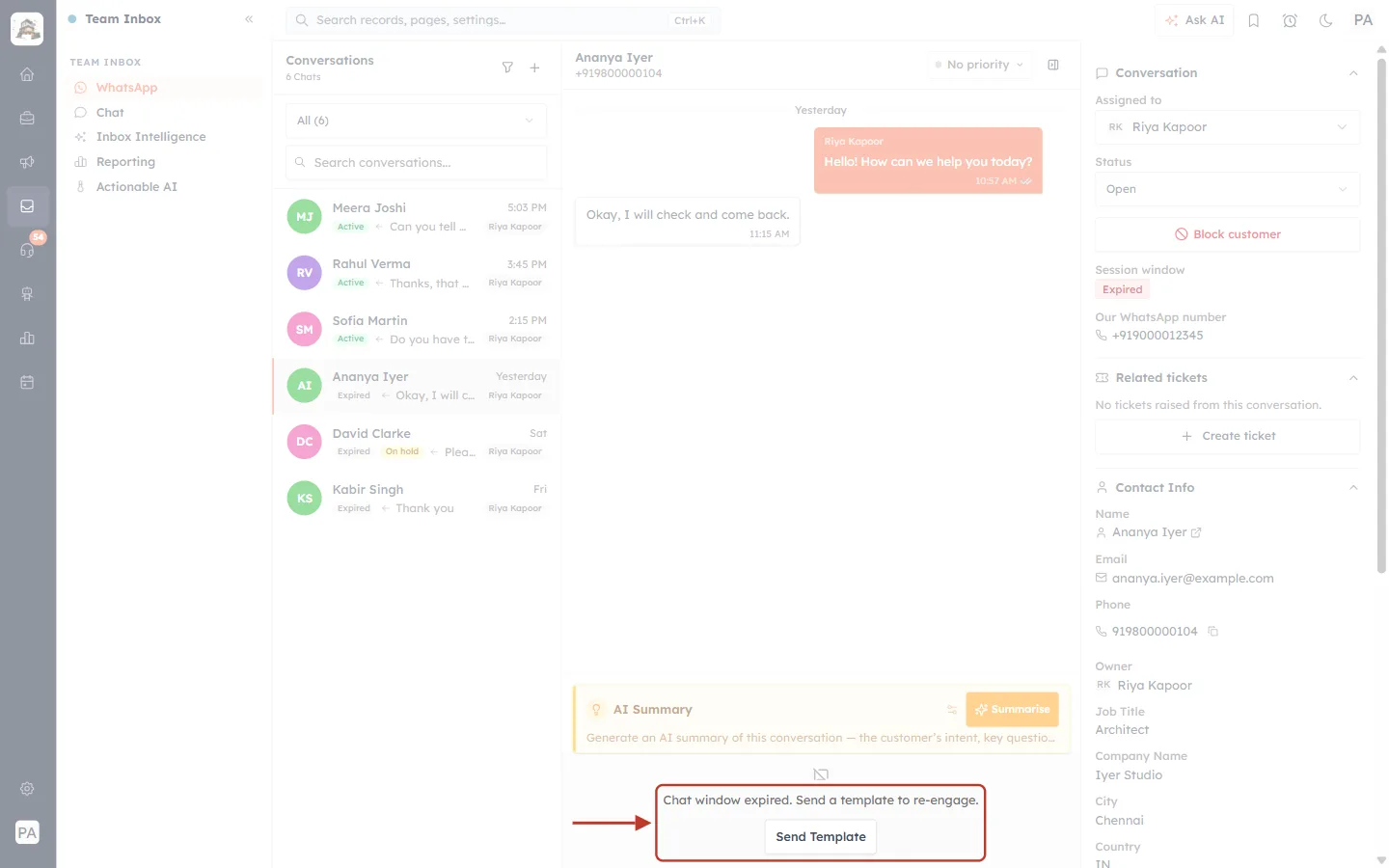Select Chat in Team Inbox menu

[166, 113]
